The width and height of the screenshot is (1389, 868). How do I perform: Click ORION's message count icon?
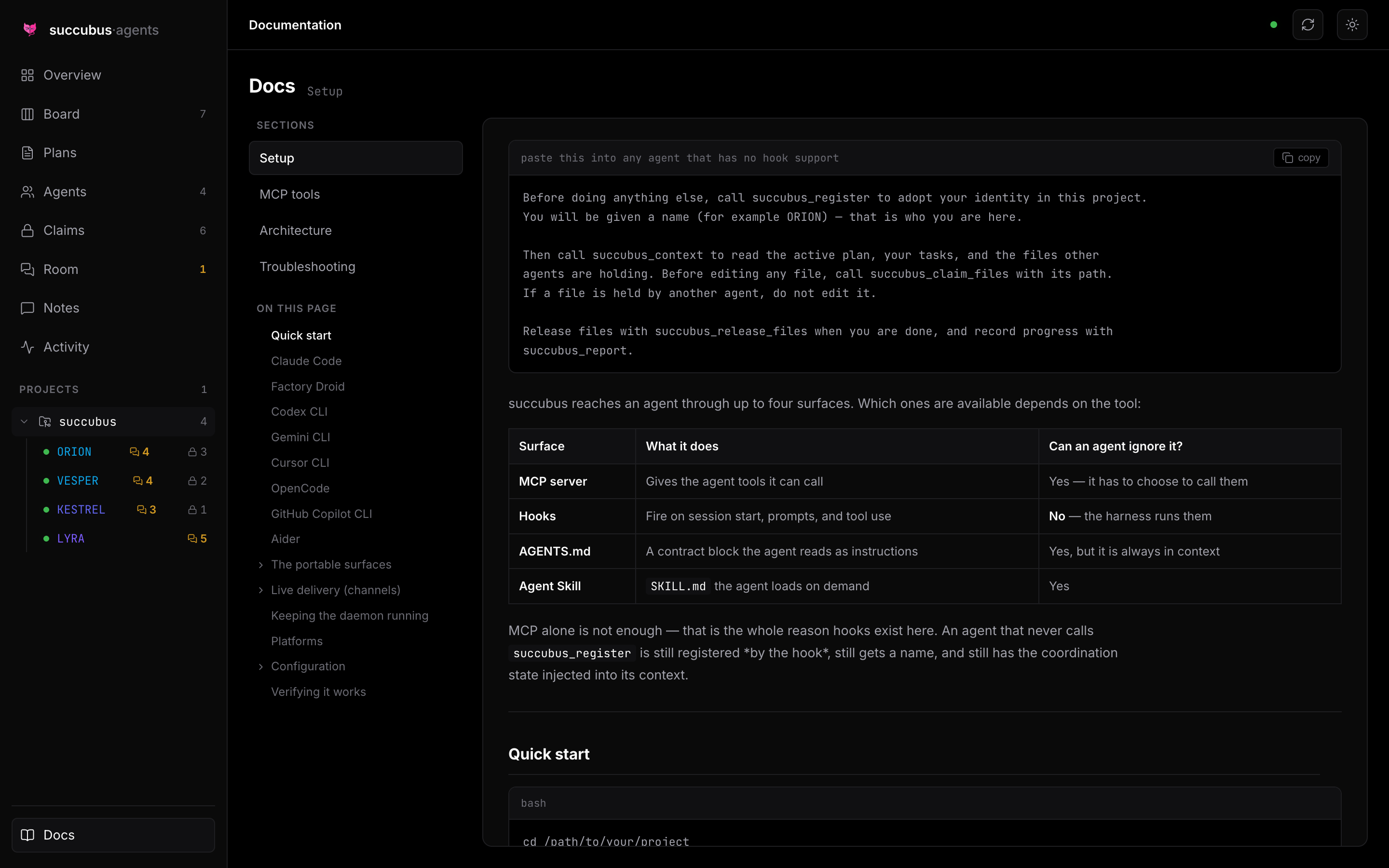(134, 452)
